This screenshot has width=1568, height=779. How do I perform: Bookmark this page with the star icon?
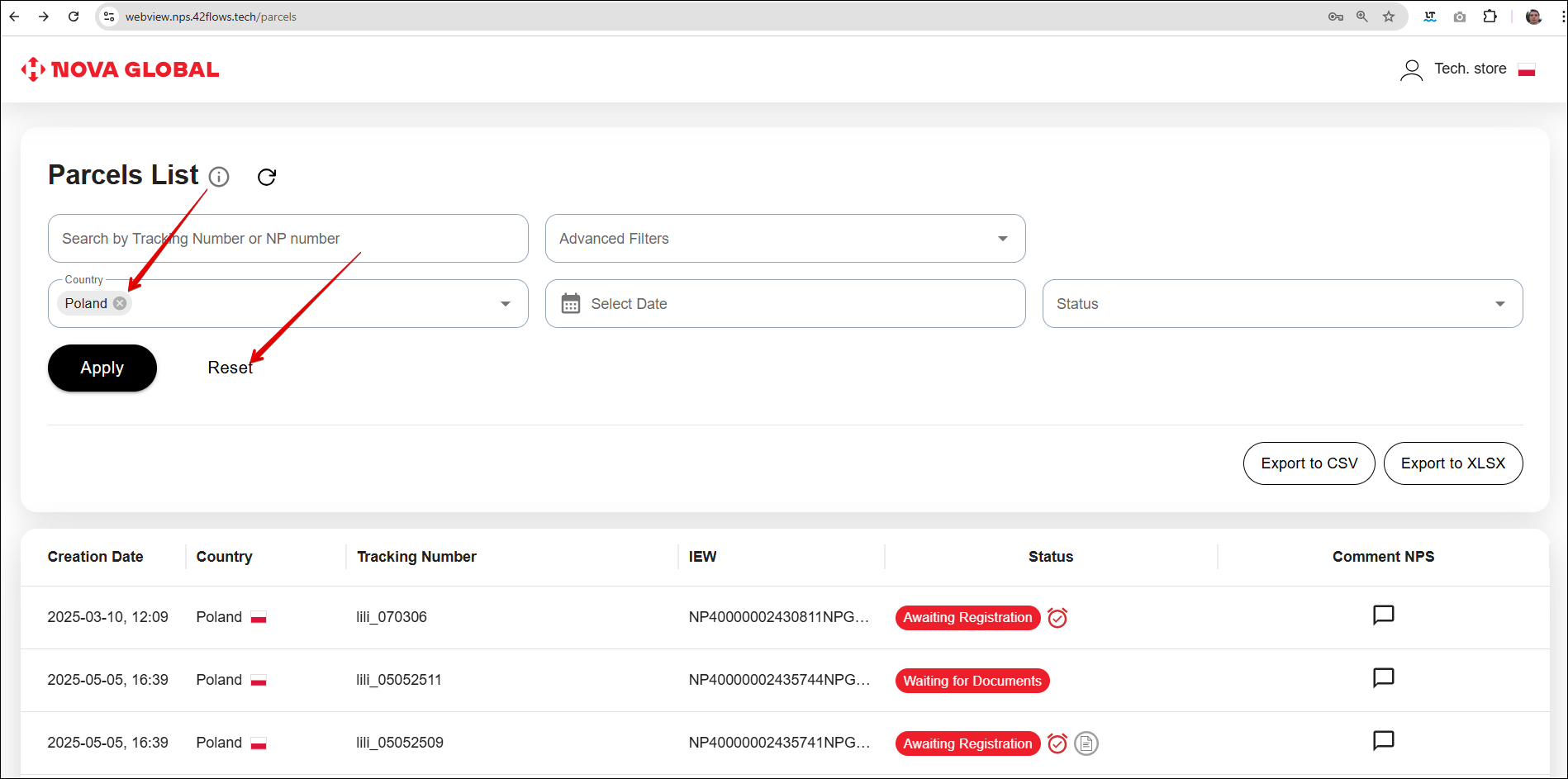point(1389,17)
